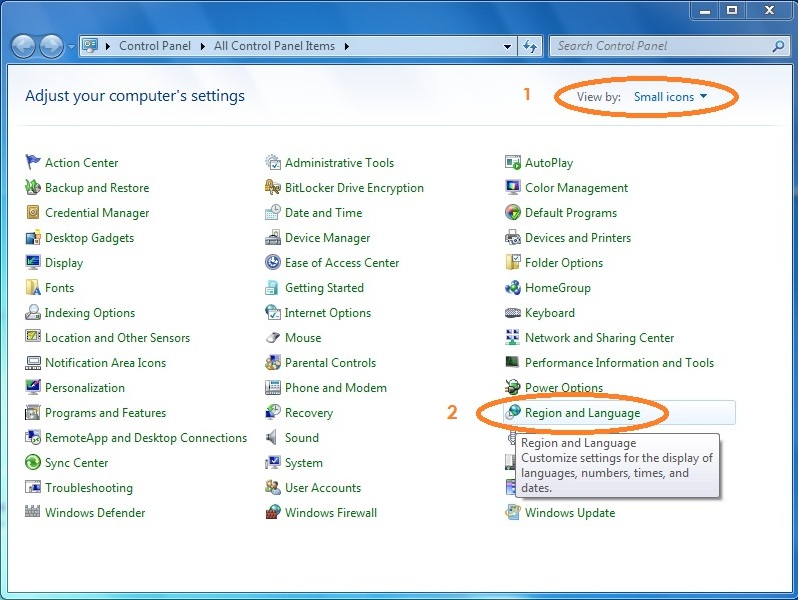The width and height of the screenshot is (798, 600).
Task: Click the Forward navigation button
Action: tap(51, 46)
